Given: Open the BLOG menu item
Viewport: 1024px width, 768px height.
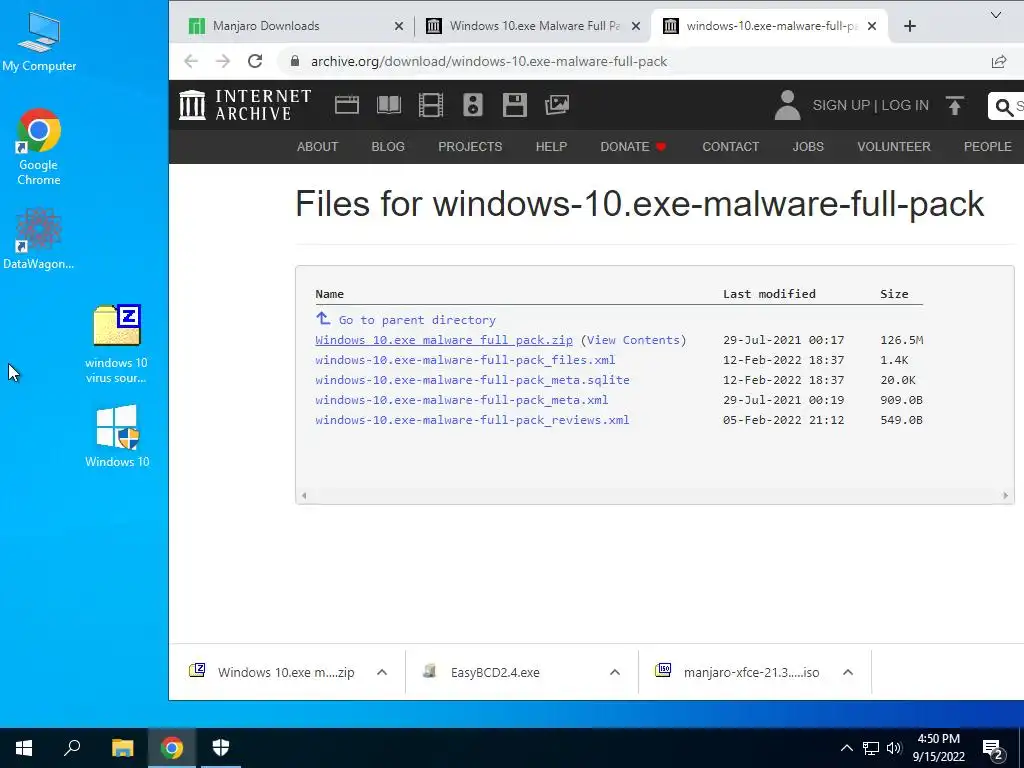Looking at the screenshot, I should (x=388, y=147).
